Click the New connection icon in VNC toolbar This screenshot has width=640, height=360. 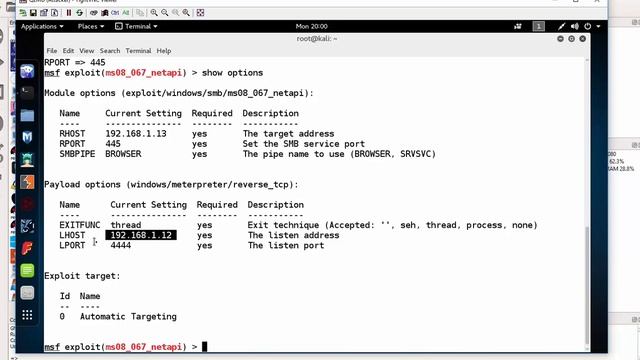coord(23,13)
